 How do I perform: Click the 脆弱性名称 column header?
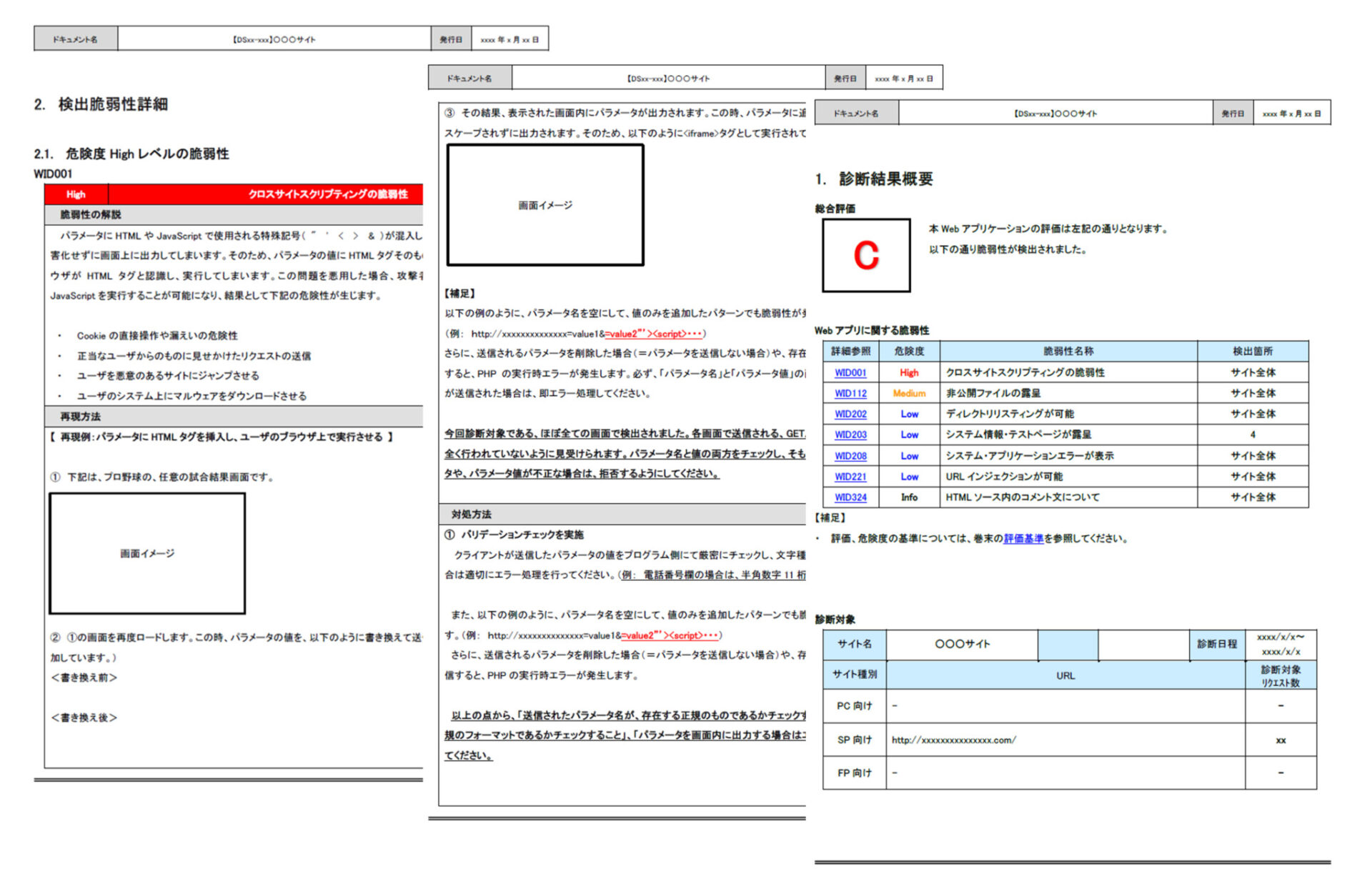coord(1068,351)
